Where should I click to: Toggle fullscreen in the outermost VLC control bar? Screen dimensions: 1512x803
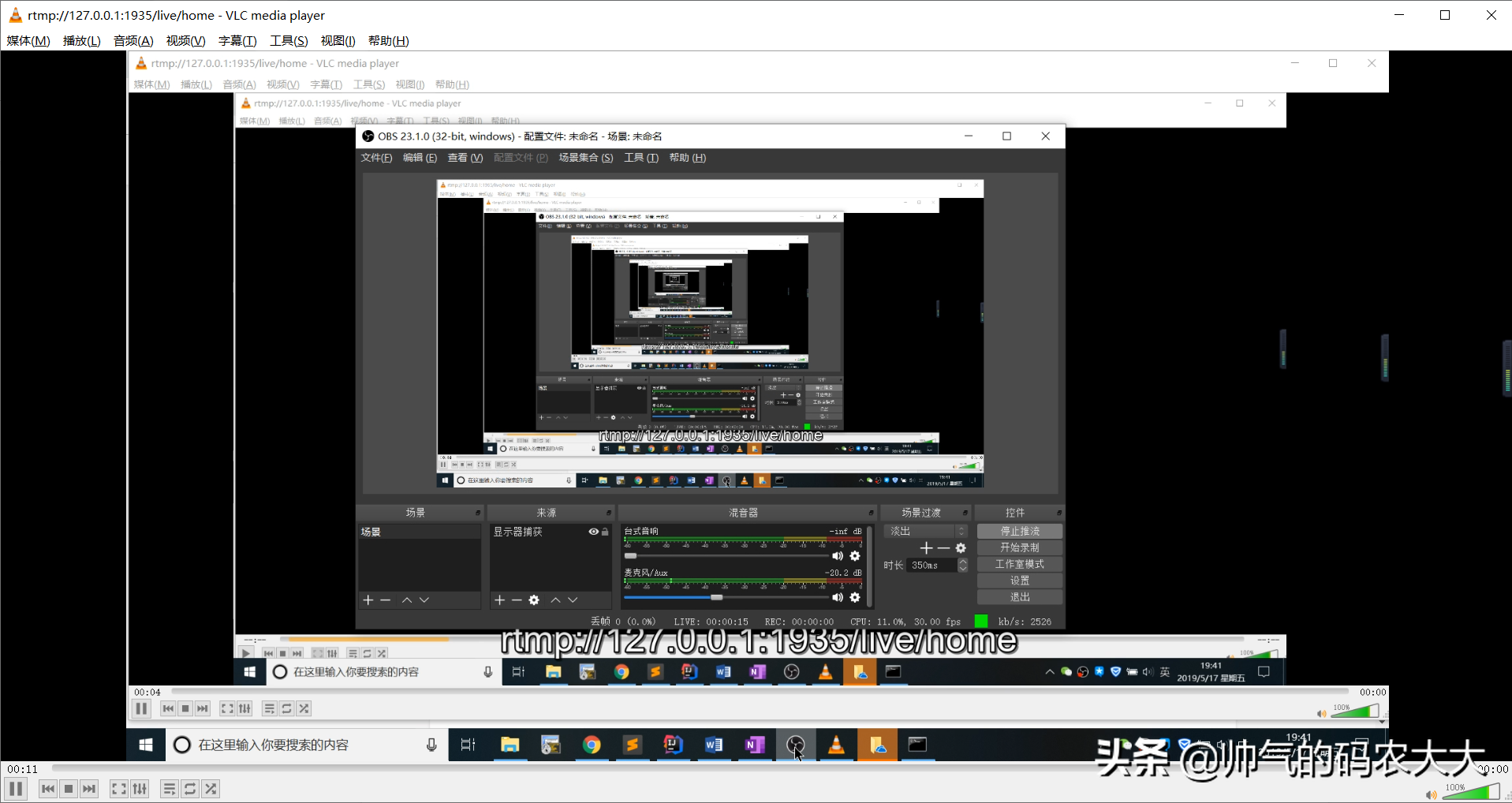[x=118, y=789]
